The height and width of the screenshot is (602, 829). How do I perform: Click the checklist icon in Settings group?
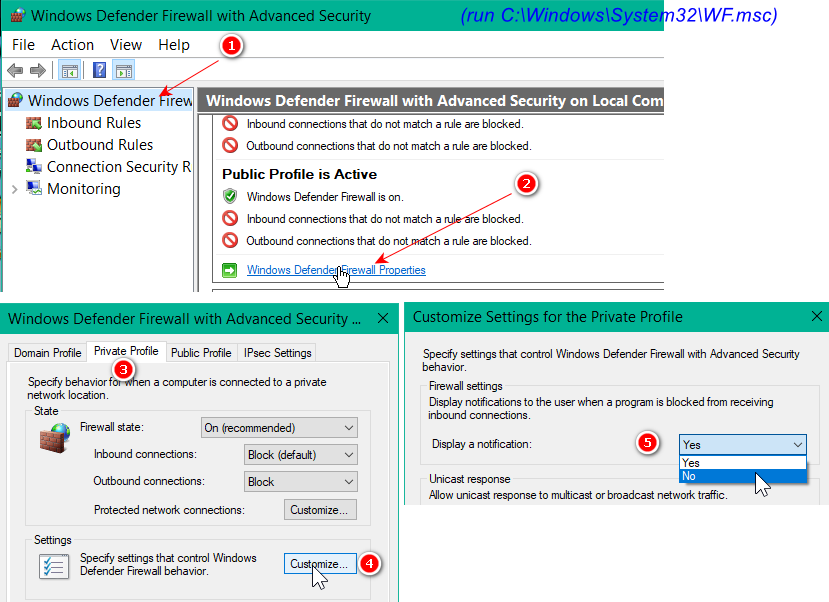click(x=54, y=566)
